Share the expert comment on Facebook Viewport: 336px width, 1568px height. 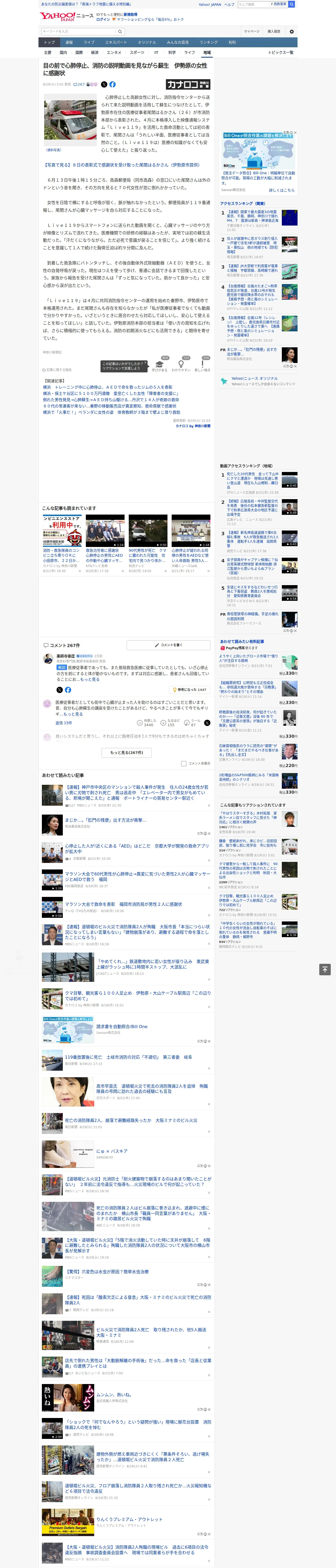[68, 690]
